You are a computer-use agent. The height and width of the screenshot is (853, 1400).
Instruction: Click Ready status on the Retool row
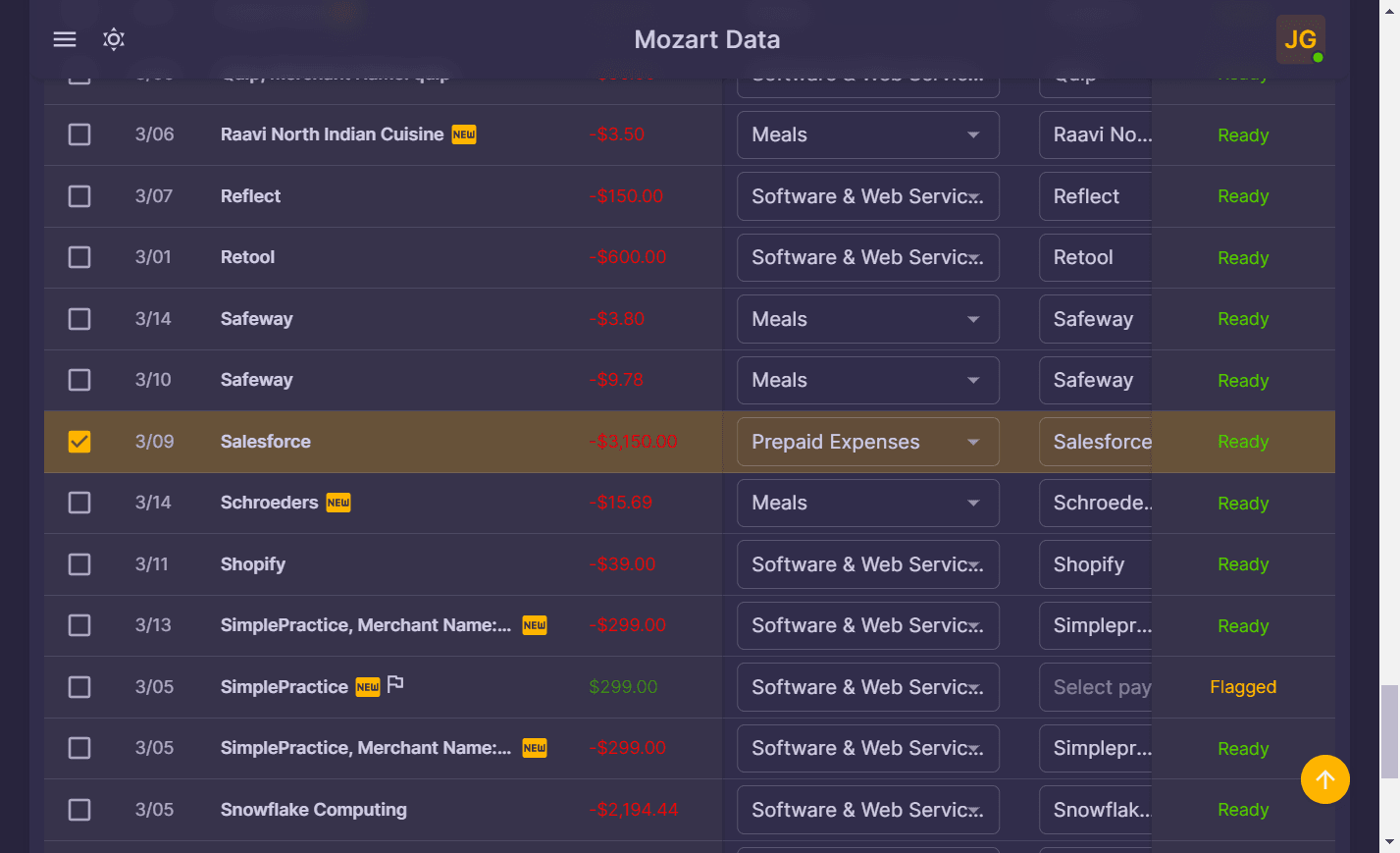coord(1243,257)
